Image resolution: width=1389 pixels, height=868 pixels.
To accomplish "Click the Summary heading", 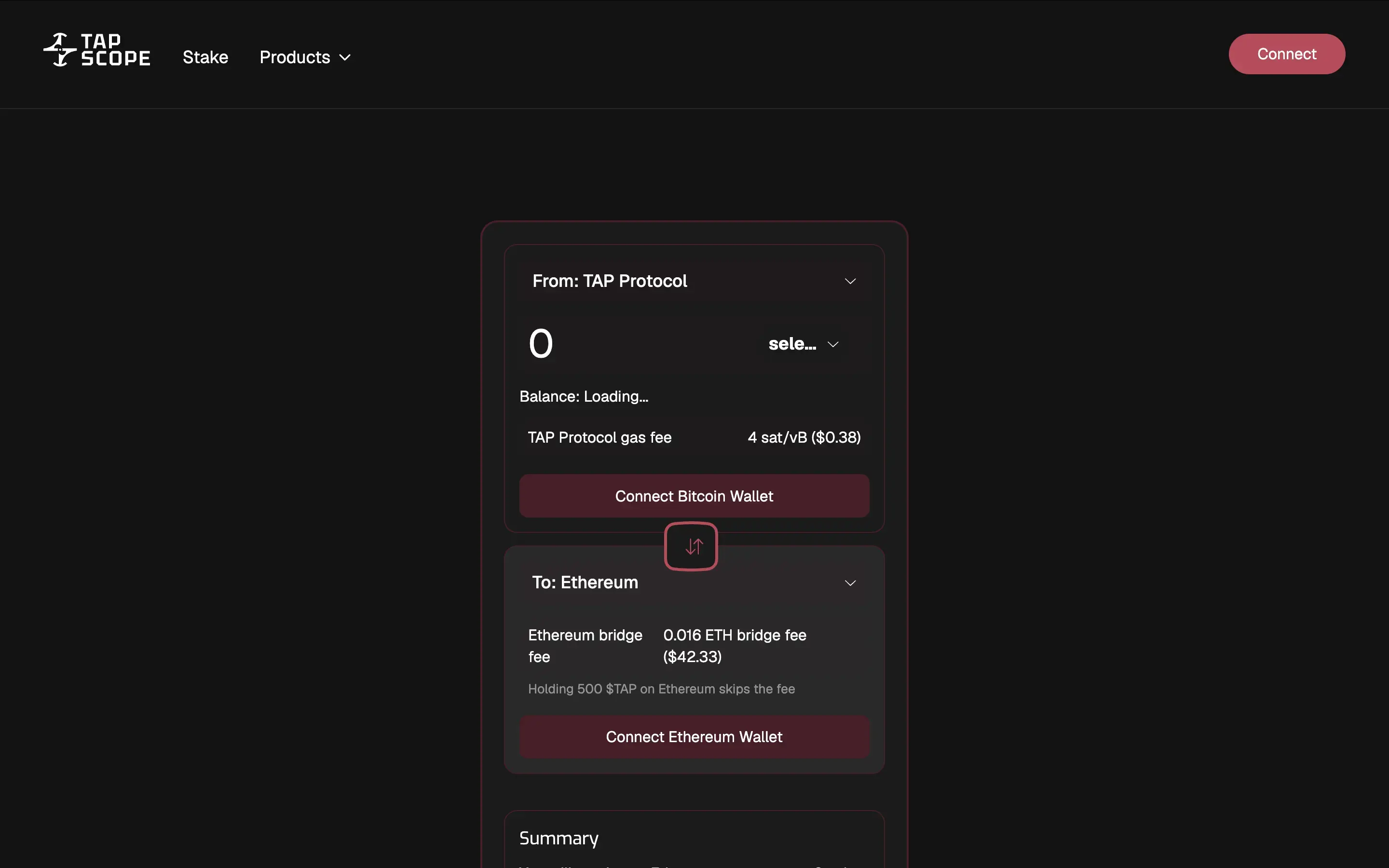I will (558, 839).
